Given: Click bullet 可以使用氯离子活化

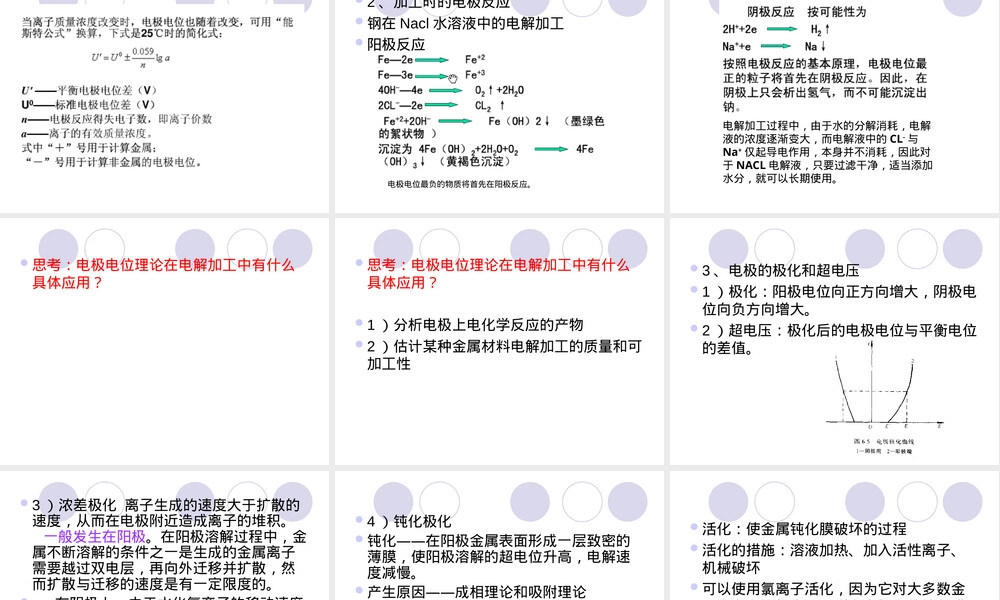Looking at the screenshot, I should click(x=834, y=589).
